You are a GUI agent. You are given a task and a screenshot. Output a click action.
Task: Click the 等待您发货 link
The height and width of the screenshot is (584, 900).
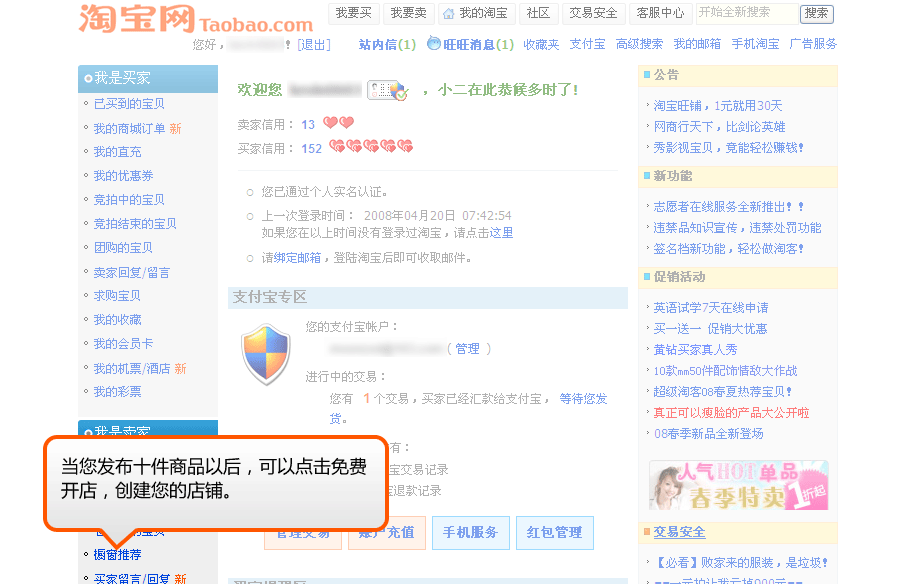coord(583,399)
